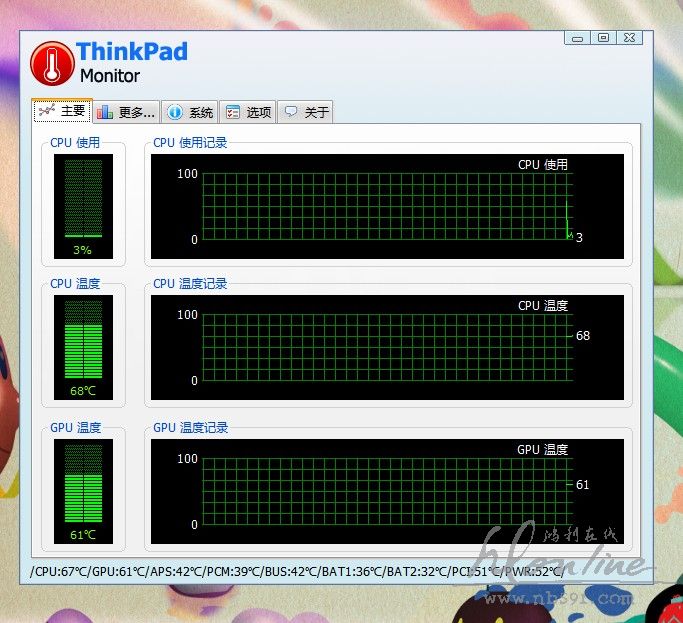Image resolution: width=683 pixels, height=623 pixels.
Task: Click the blue info icon on 系统 tab
Action: (x=174, y=112)
